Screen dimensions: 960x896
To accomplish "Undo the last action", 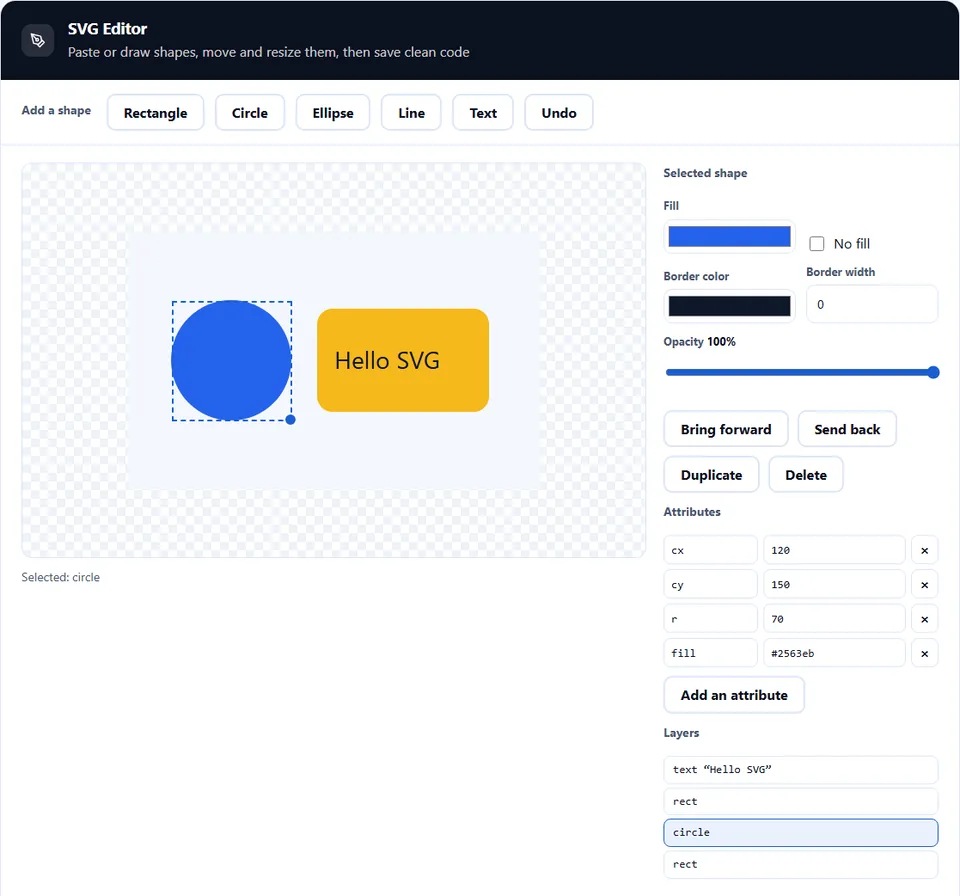I will [559, 113].
